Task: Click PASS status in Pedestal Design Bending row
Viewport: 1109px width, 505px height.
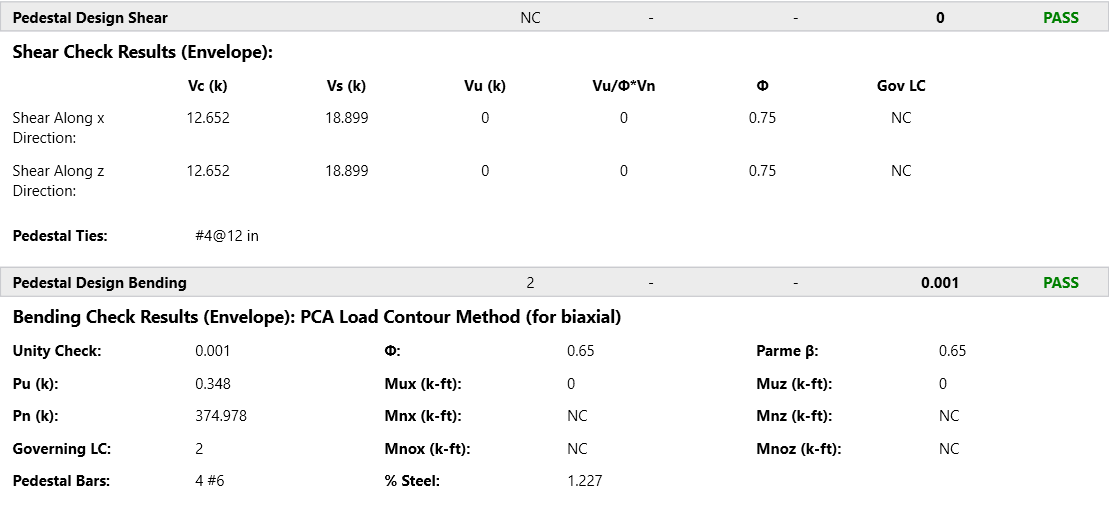Action: coord(1060,282)
